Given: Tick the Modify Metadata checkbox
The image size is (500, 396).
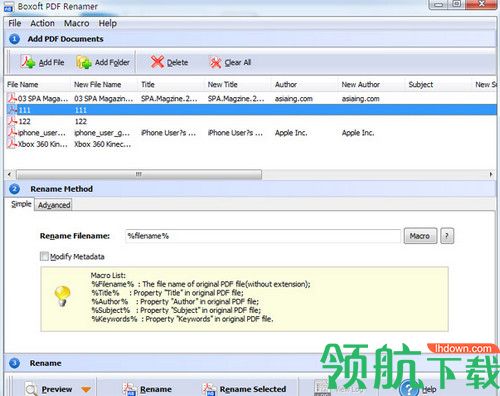Looking at the screenshot, I should (x=44, y=256).
